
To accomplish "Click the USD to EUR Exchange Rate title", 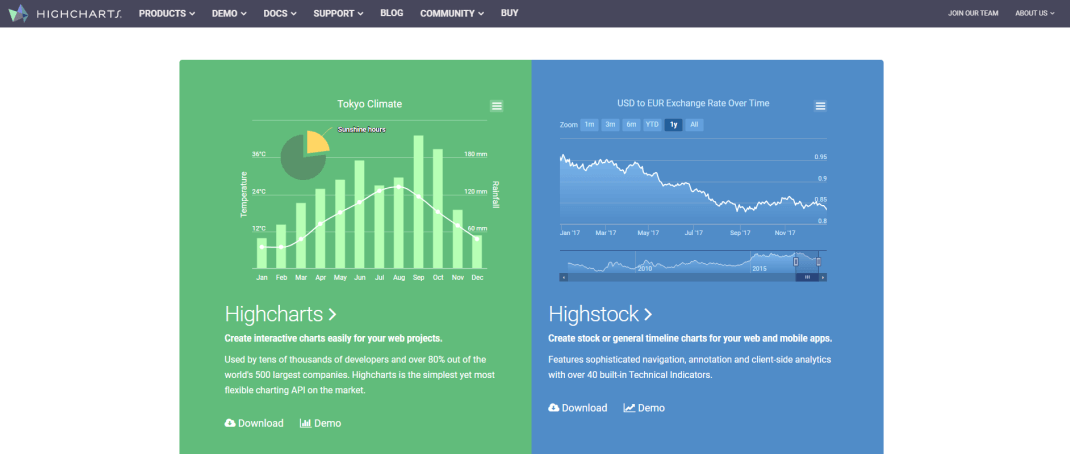I will (x=693, y=103).
